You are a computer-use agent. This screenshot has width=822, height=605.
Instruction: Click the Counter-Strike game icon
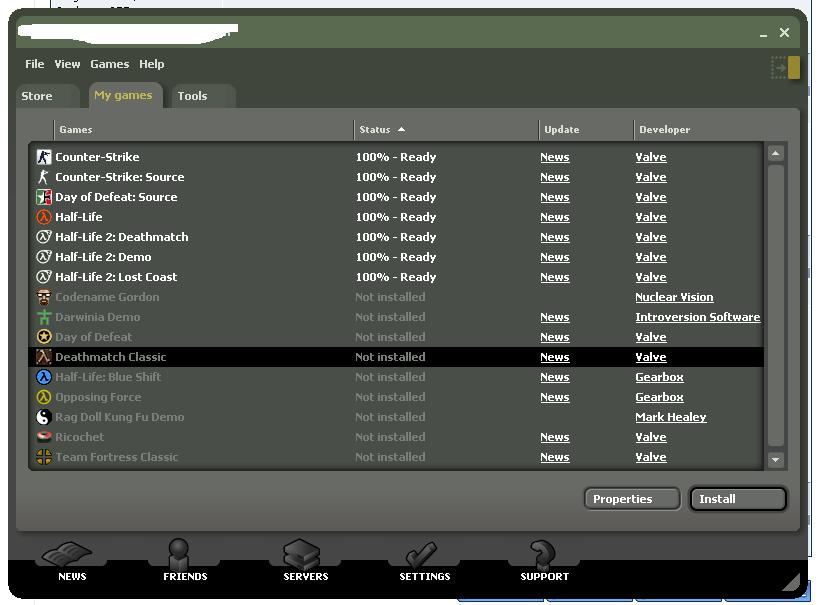44,157
